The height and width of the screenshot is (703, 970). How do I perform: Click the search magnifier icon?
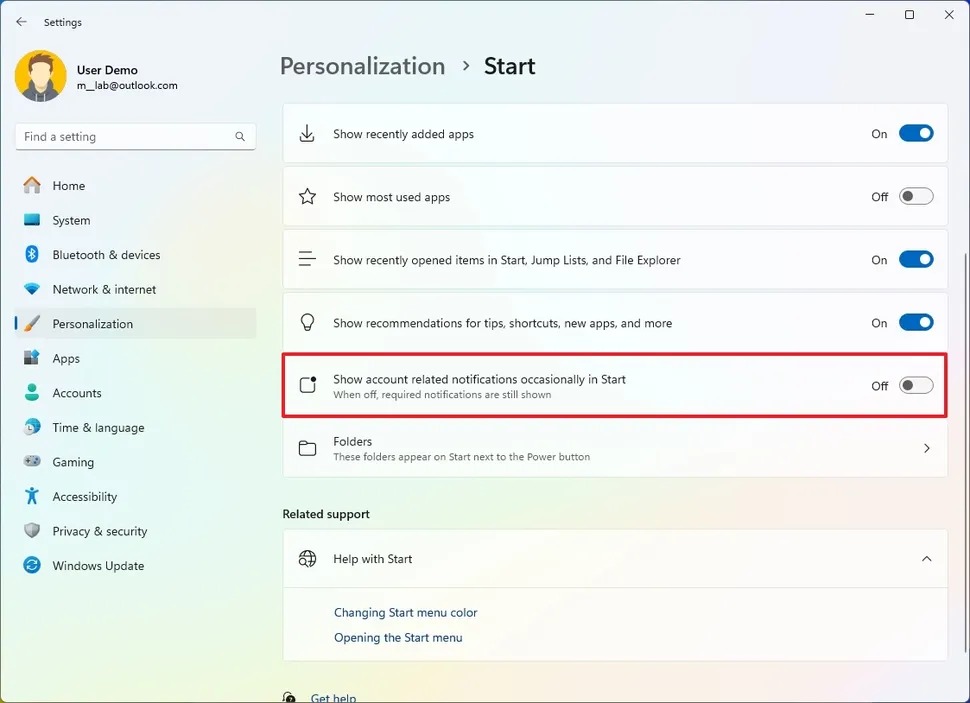point(240,137)
